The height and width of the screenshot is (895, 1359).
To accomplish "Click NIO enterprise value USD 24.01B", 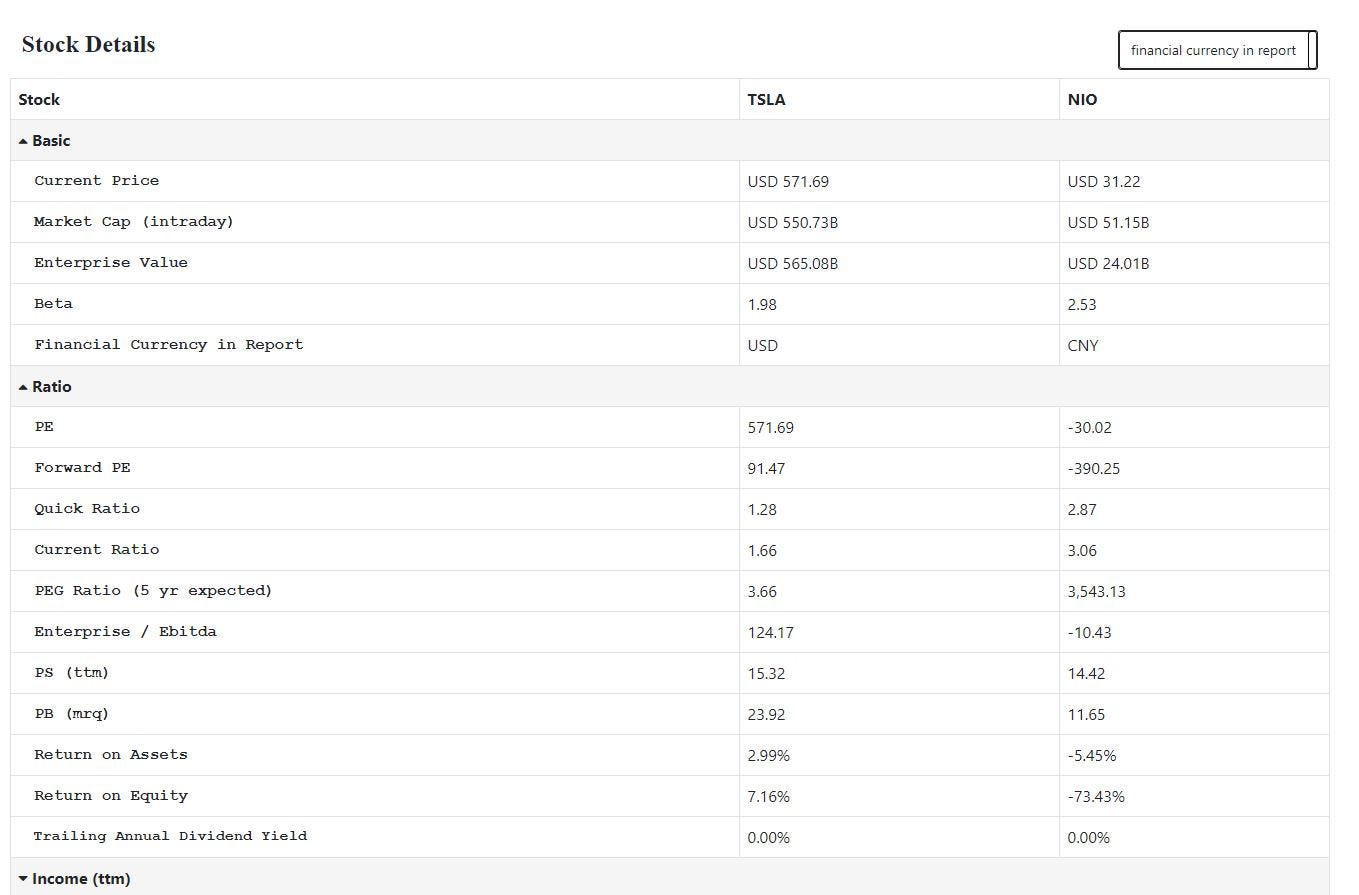I will 1108,264.
